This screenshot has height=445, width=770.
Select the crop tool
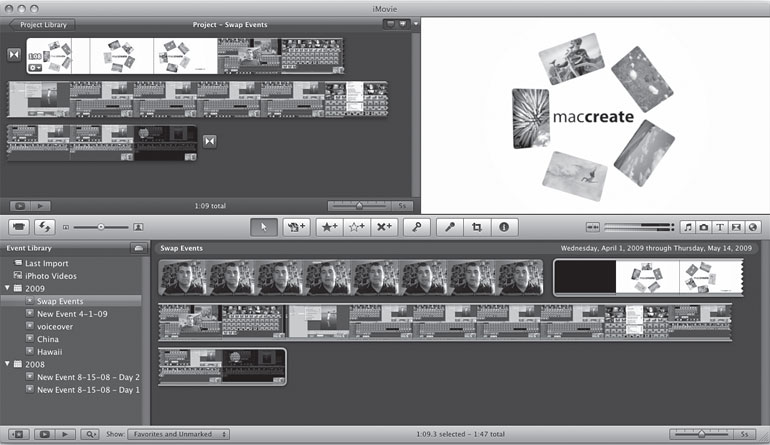click(x=477, y=227)
